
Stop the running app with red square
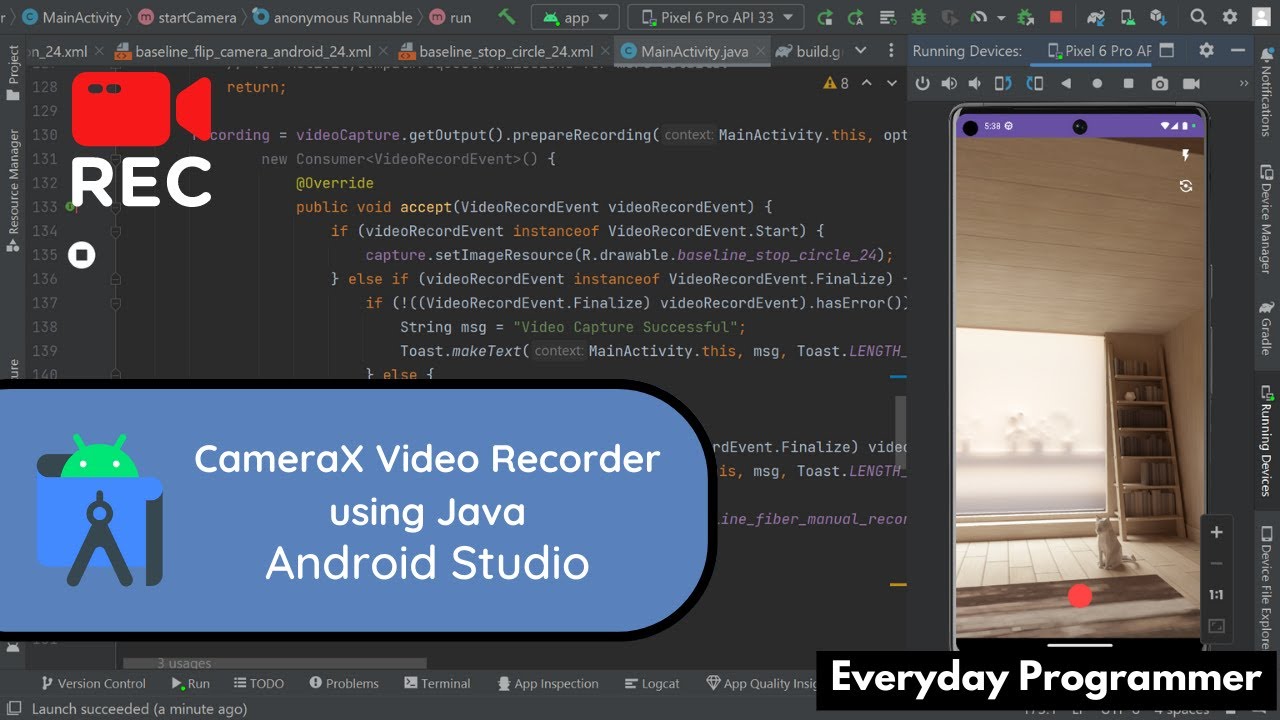click(1055, 17)
